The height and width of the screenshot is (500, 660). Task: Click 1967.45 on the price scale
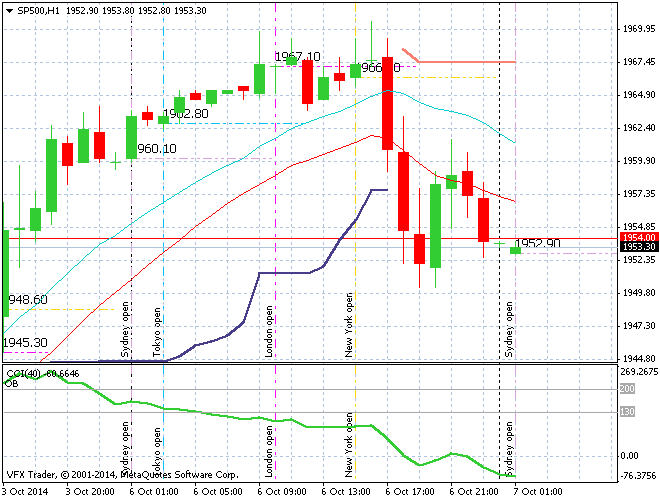point(639,62)
